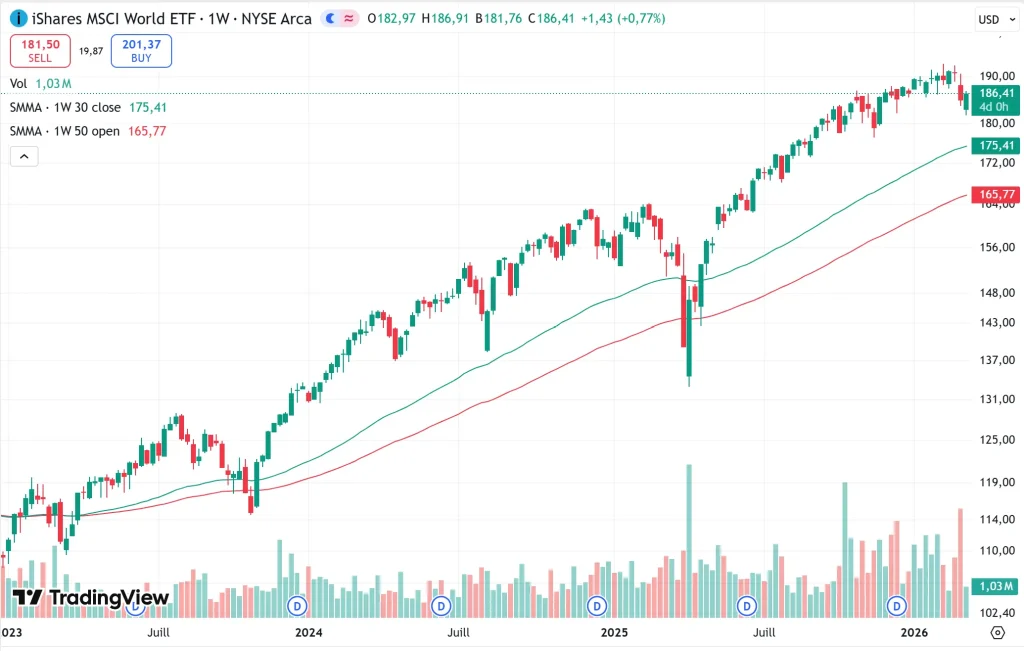The height and width of the screenshot is (651, 1024).
Task: Click the D dividend marker under 2025
Action: (x=596, y=605)
